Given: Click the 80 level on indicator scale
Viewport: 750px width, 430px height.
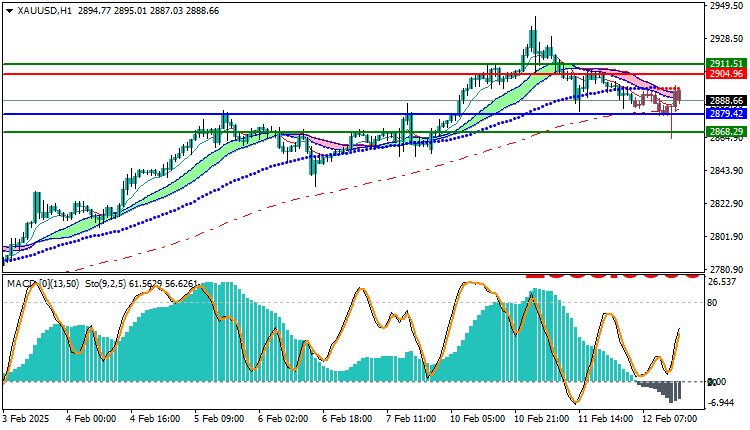Looking at the screenshot, I should tap(712, 303).
